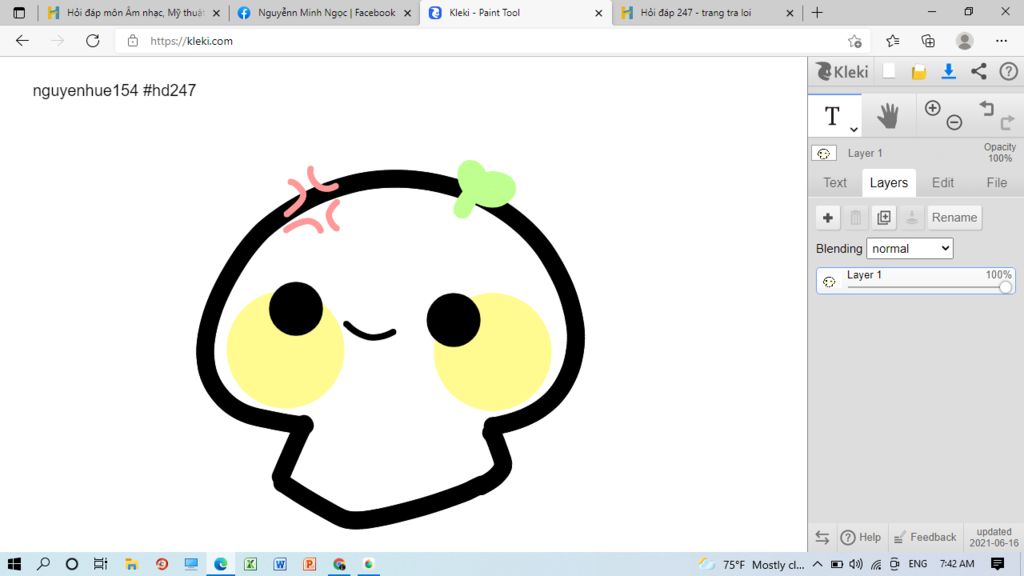Click the current layer preview thumbnail above tabs

point(824,153)
